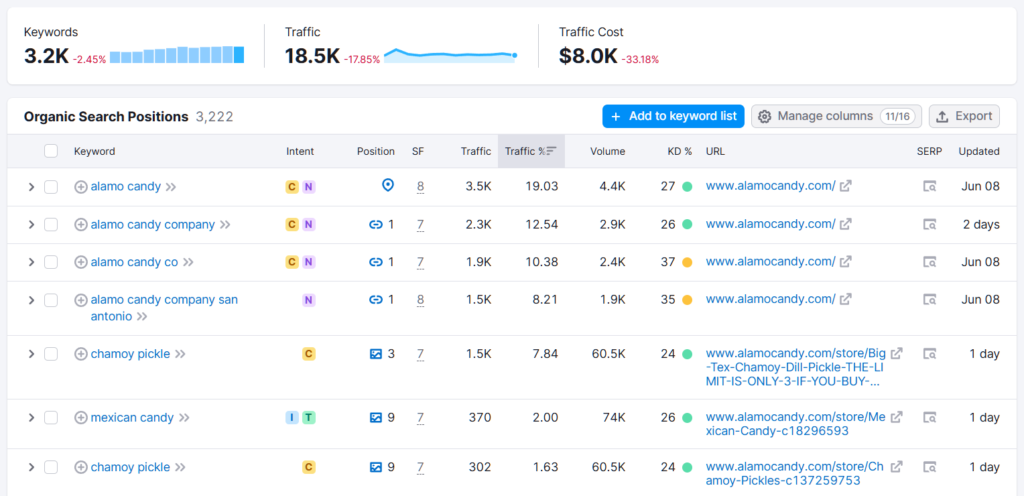The height and width of the screenshot is (496, 1024).
Task: Expand chamoy pickle row with 1.63 traffic %
Action: 31,467
